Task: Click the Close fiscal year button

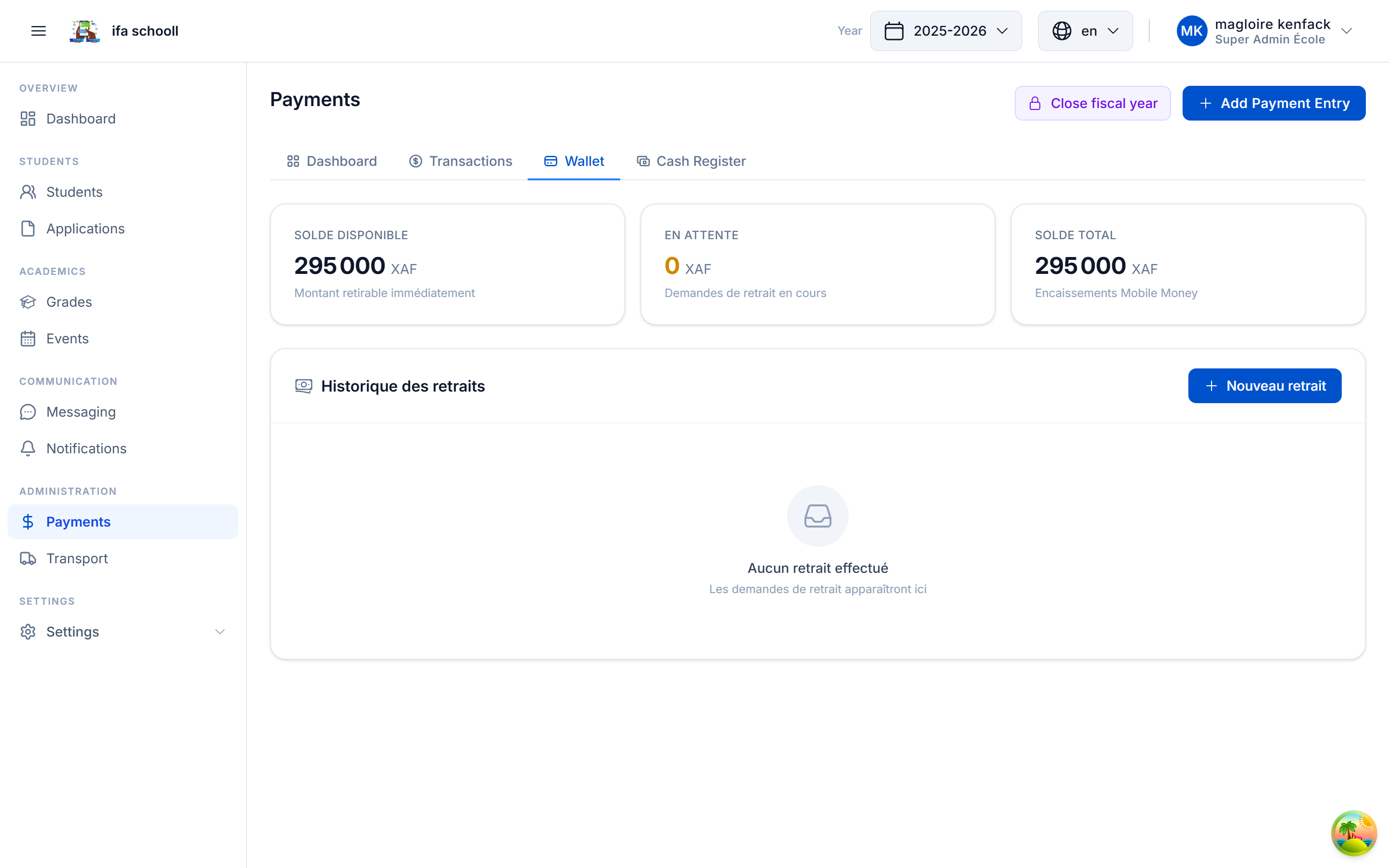Action: pos(1092,103)
